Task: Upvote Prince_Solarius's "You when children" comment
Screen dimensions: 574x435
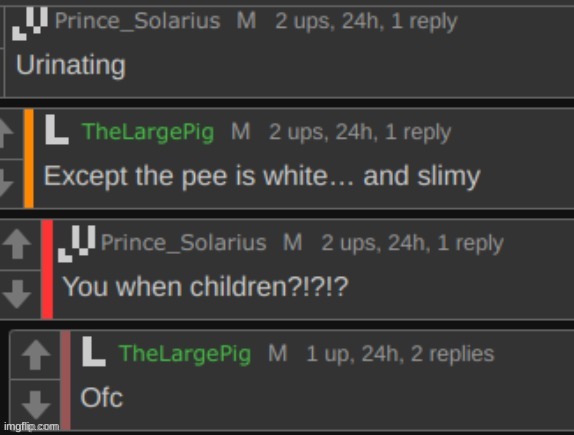Action: click(x=16, y=244)
